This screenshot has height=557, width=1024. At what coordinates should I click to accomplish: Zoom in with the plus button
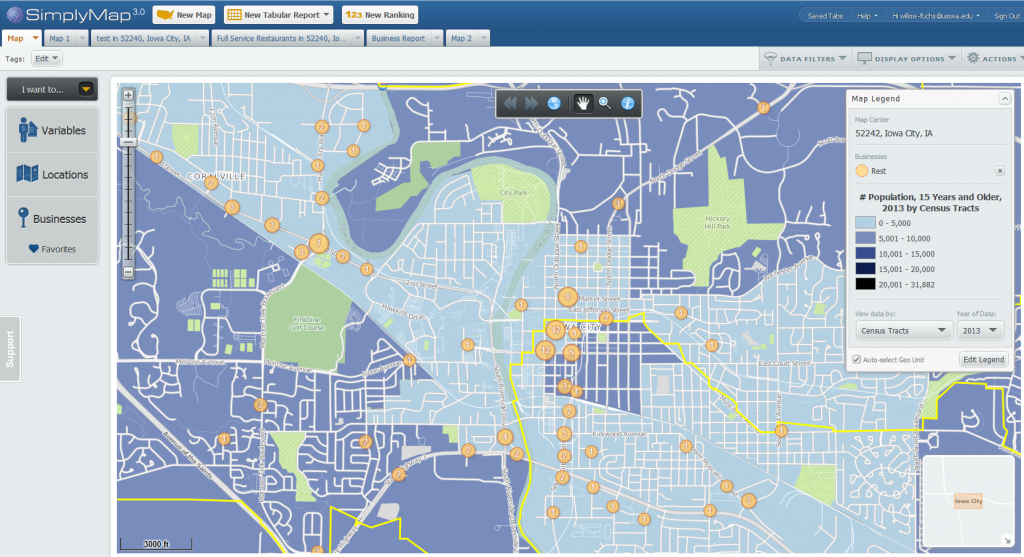[129, 95]
